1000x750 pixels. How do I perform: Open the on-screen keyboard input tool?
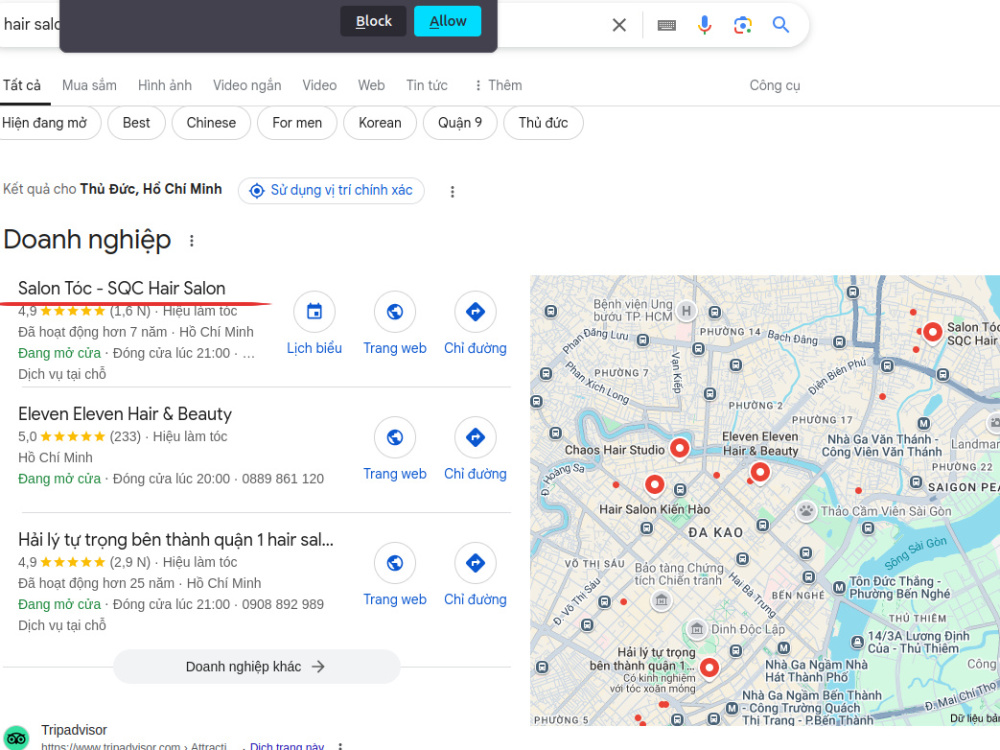tap(666, 26)
